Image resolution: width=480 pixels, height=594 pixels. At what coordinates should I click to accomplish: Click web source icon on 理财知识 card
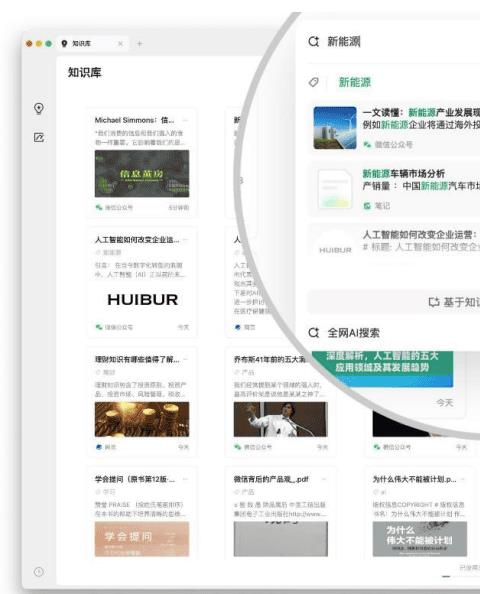coord(99,447)
